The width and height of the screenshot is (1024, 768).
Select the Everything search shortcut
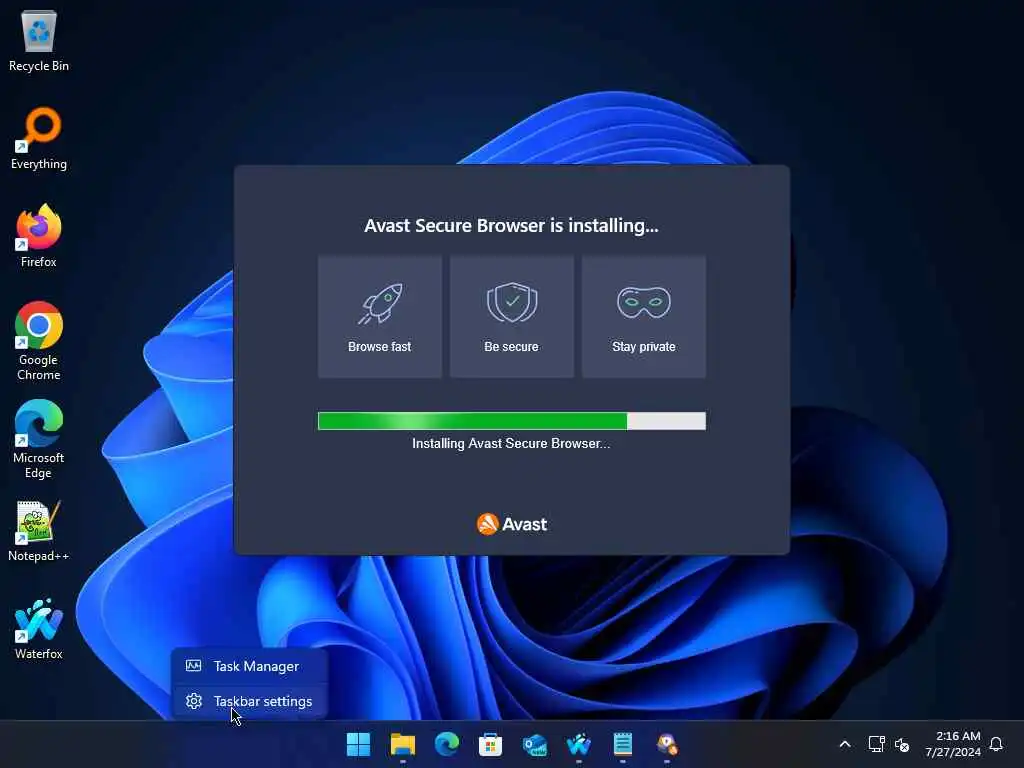(x=39, y=138)
